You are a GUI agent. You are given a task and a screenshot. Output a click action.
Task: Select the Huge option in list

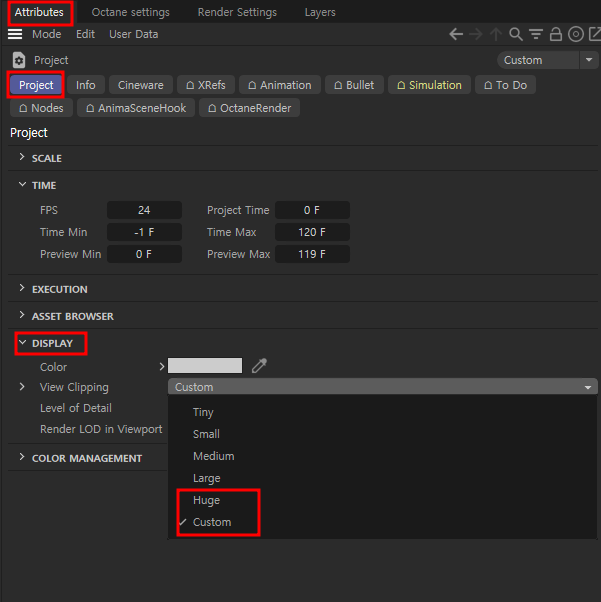(x=206, y=500)
